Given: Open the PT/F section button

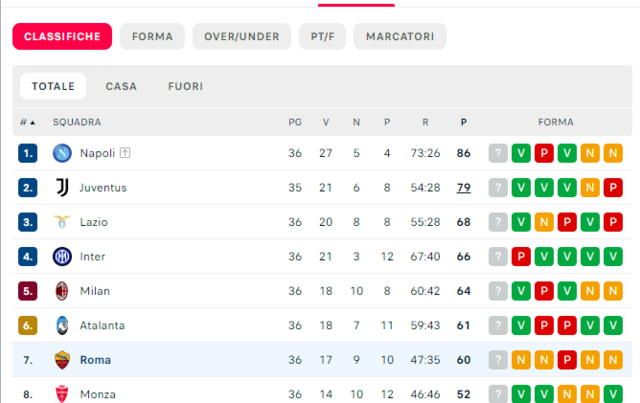Looking at the screenshot, I should click(x=322, y=36).
